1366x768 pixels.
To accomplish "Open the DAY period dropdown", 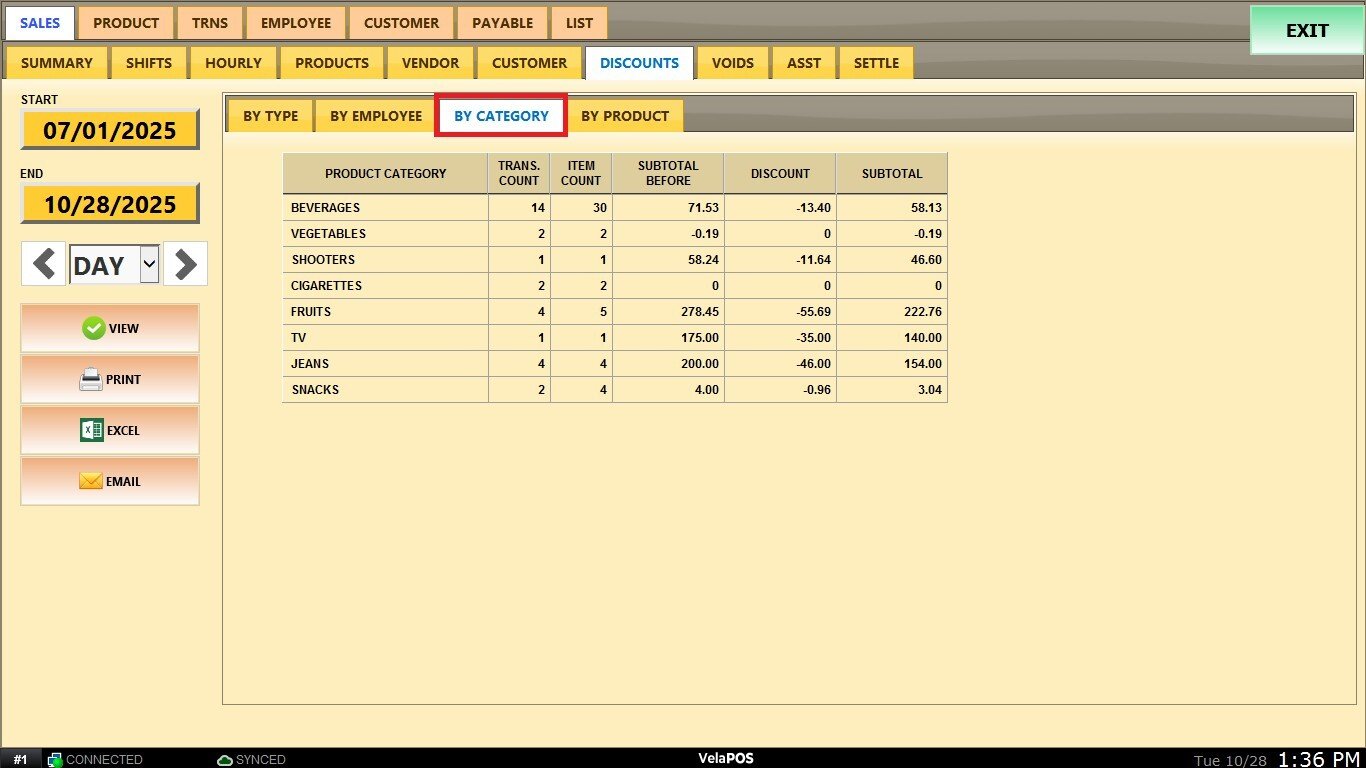I will point(149,265).
